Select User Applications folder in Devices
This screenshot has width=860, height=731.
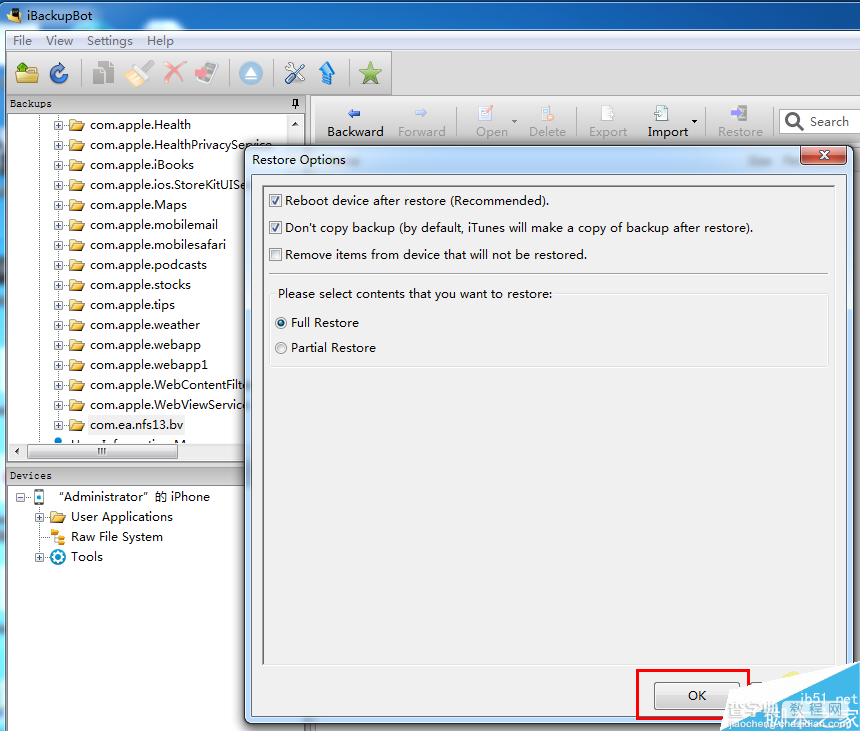coord(122,517)
